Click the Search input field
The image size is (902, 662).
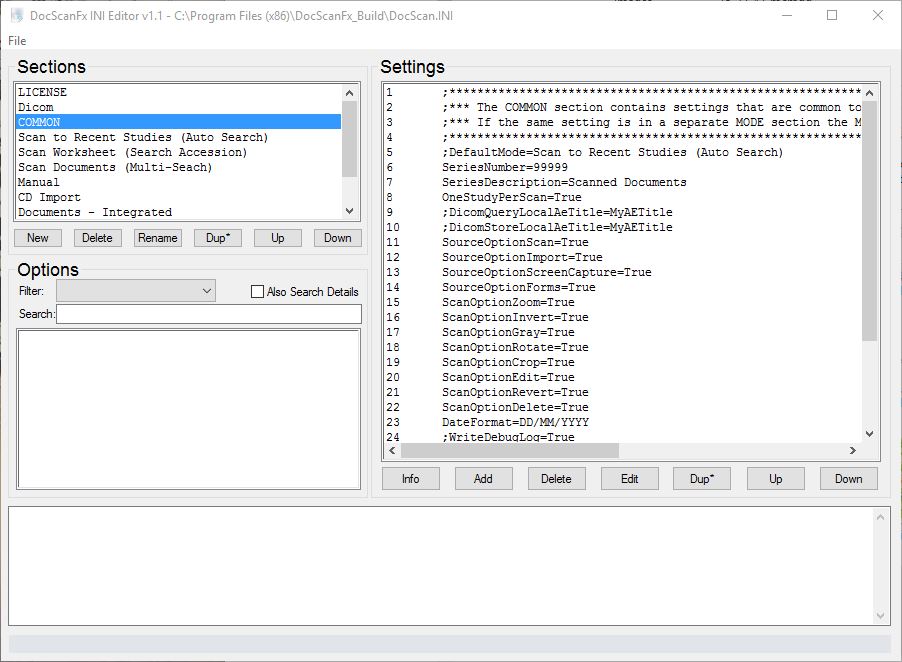pos(209,314)
